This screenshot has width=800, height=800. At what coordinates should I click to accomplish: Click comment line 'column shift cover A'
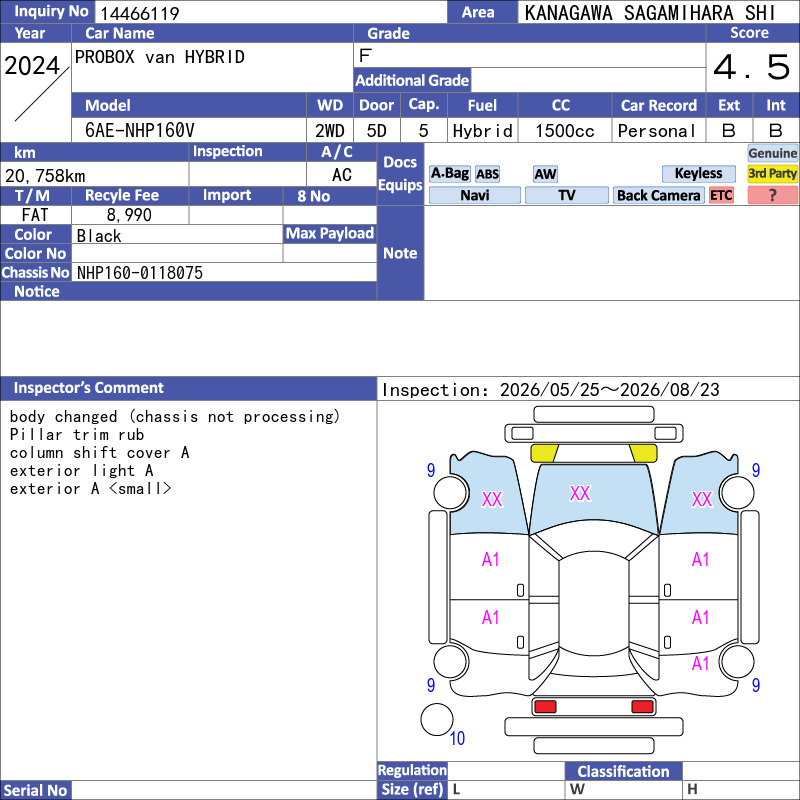[x=99, y=453]
